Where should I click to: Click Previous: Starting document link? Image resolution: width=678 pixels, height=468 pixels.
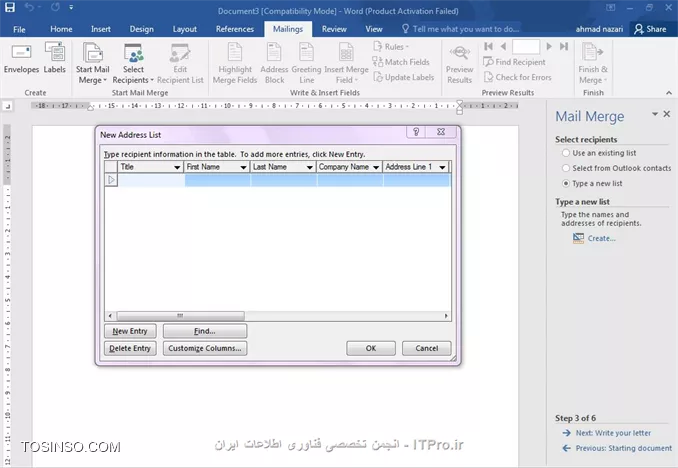[x=624, y=448]
